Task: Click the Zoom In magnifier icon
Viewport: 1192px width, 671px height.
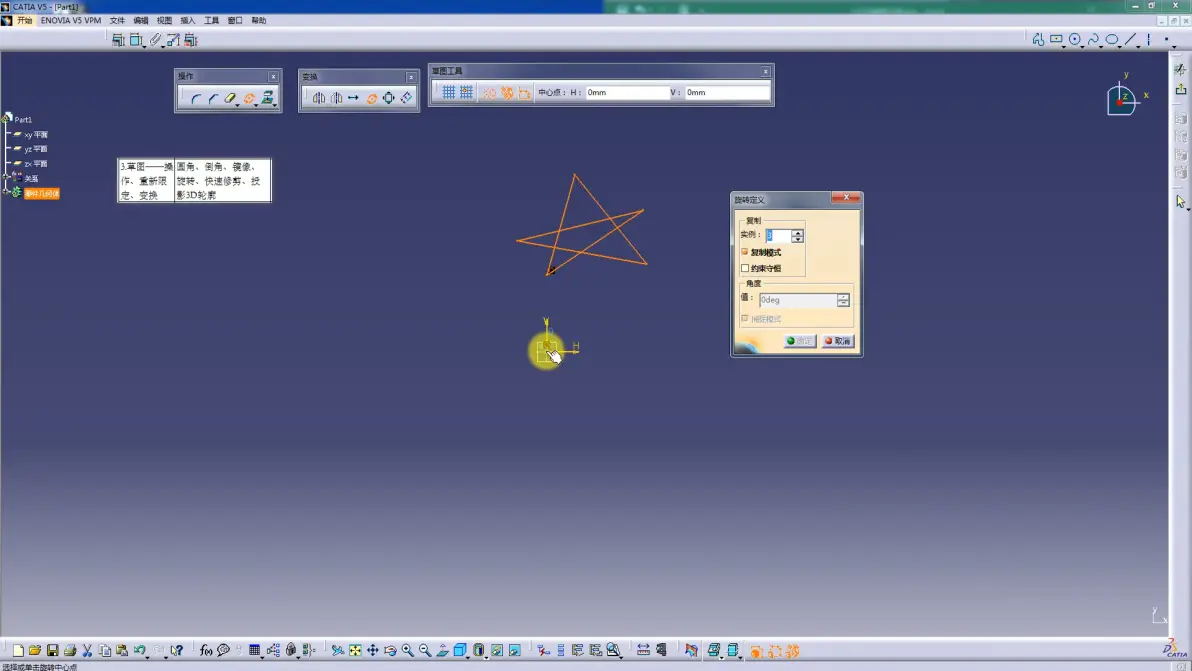Action: click(x=407, y=650)
